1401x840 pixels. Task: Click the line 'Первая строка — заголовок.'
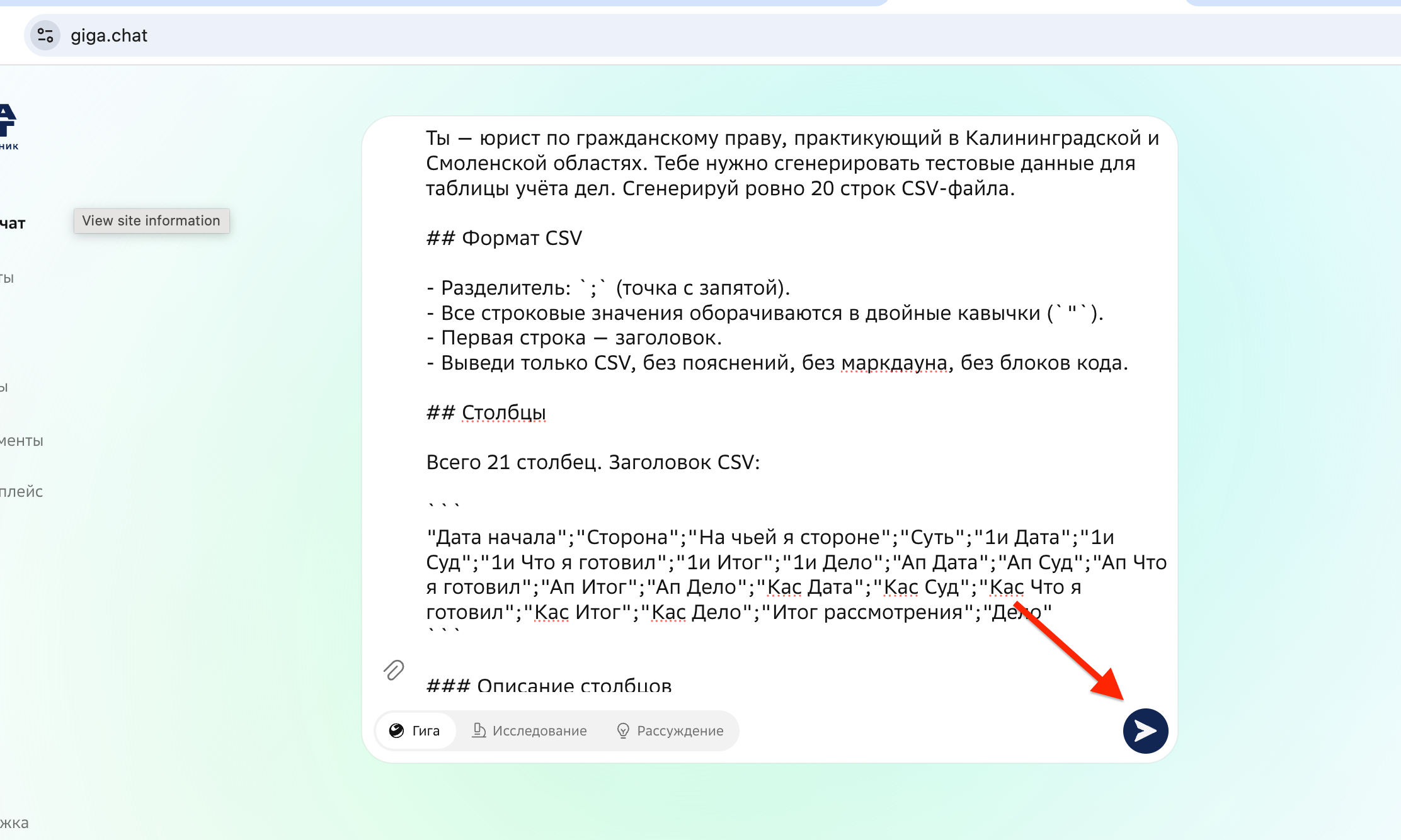[575, 338]
